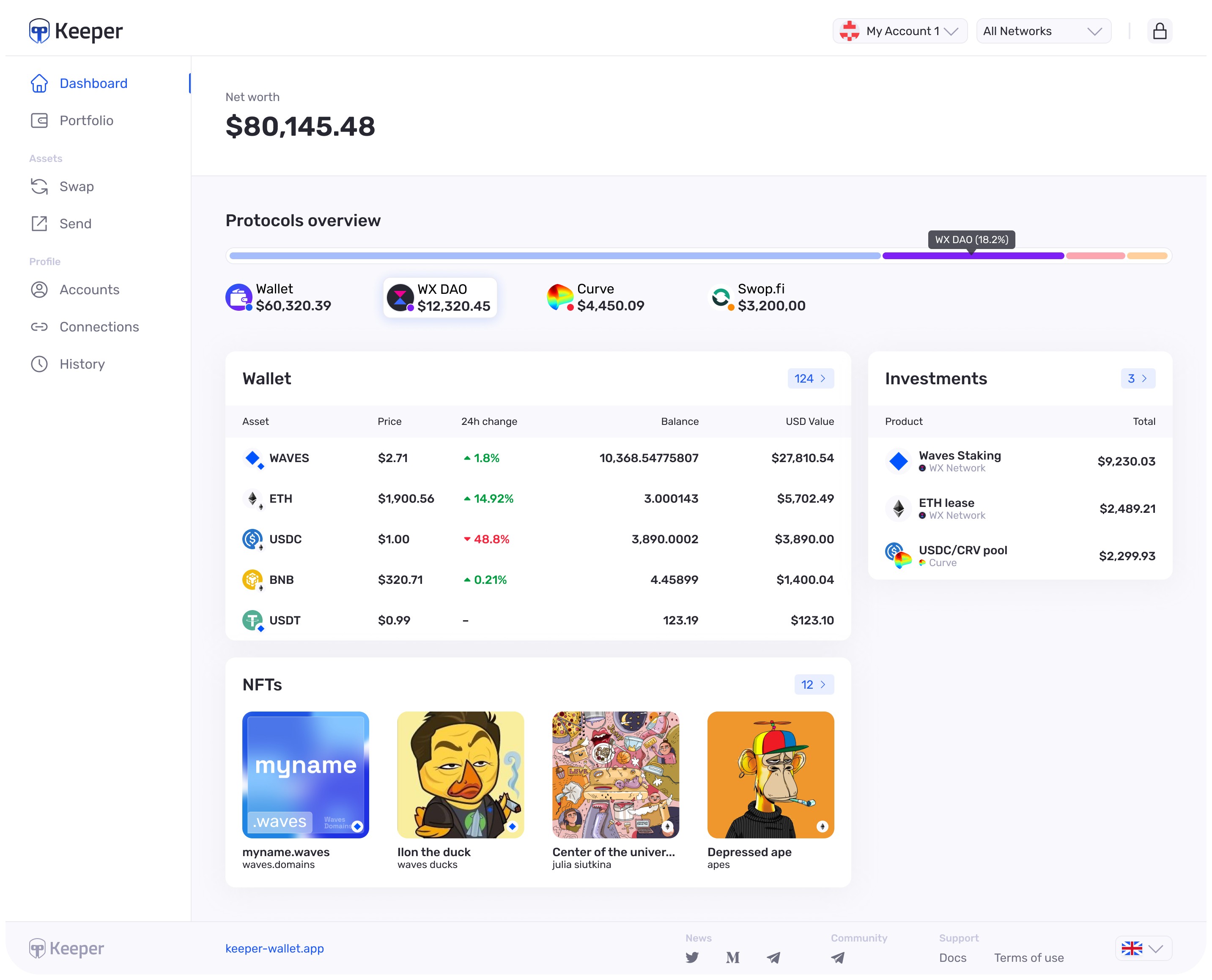
Task: Open the myname.waves NFT thumbnail
Action: (x=305, y=775)
